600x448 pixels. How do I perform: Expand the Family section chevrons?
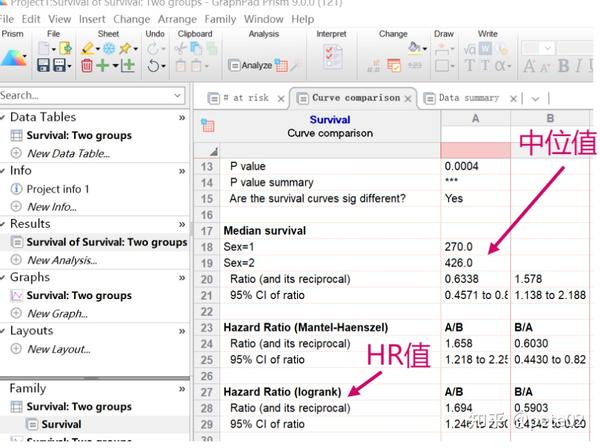pyautogui.click(x=182, y=389)
